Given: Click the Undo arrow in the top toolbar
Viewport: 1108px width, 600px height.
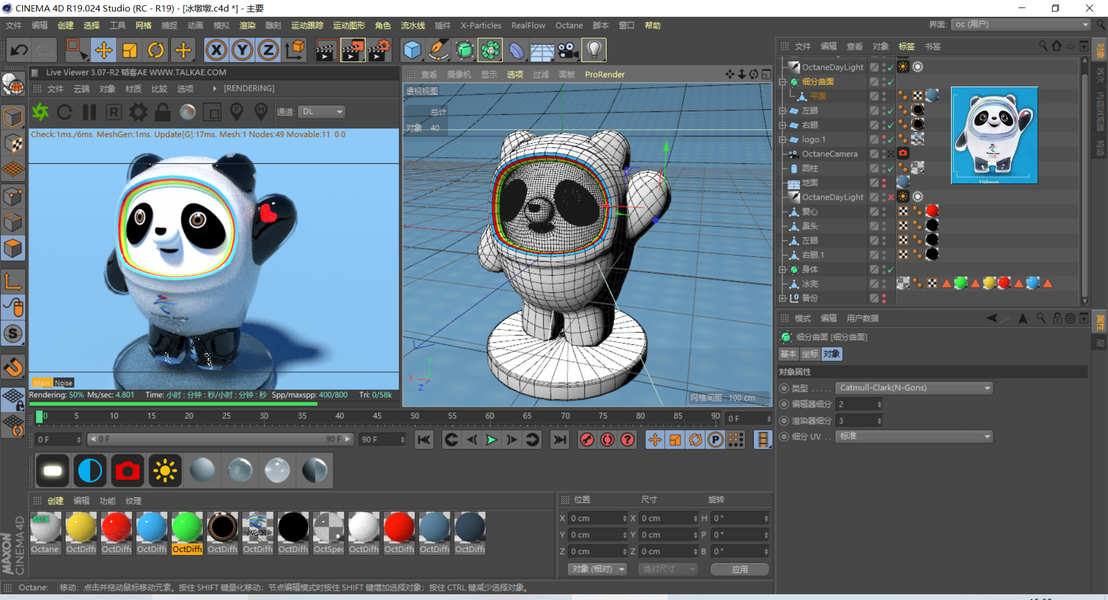Looking at the screenshot, I should (x=19, y=50).
